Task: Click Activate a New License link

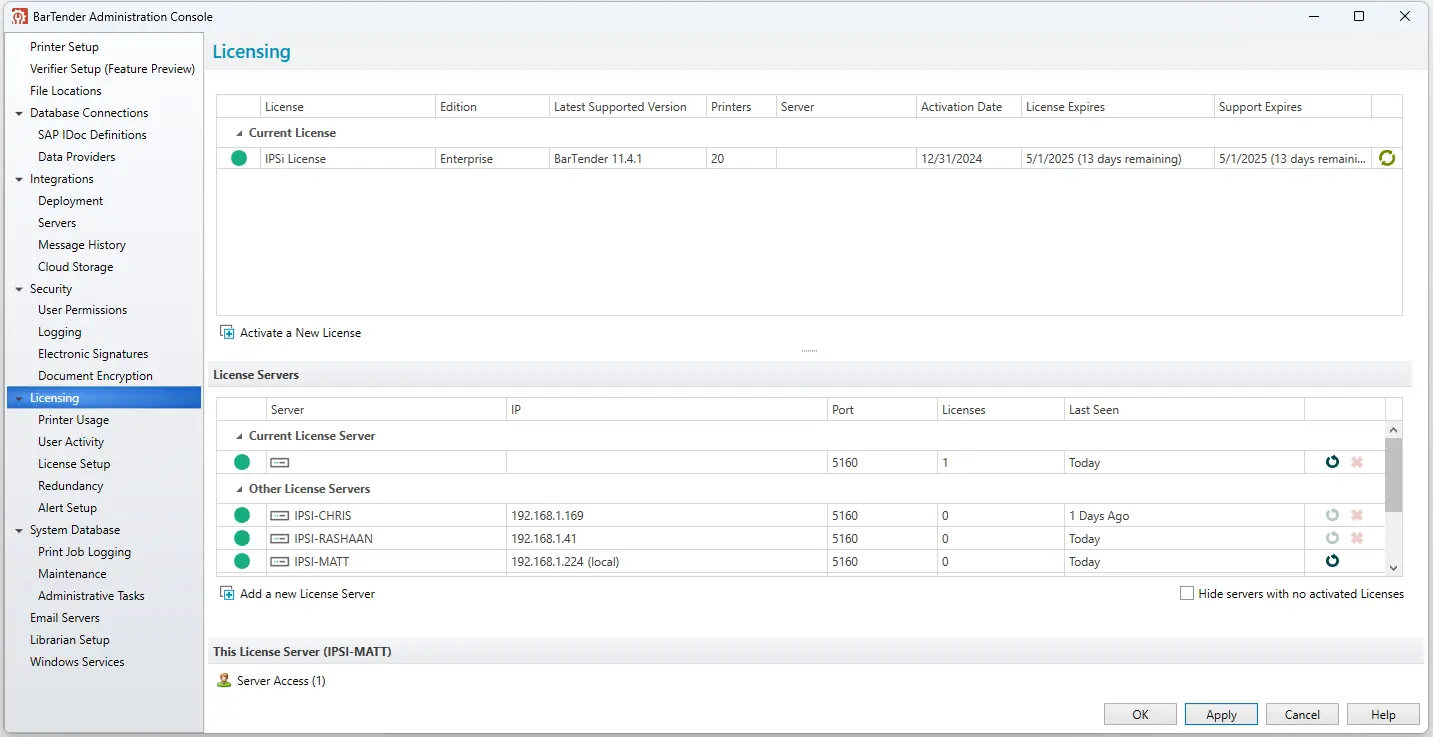Action: click(300, 333)
